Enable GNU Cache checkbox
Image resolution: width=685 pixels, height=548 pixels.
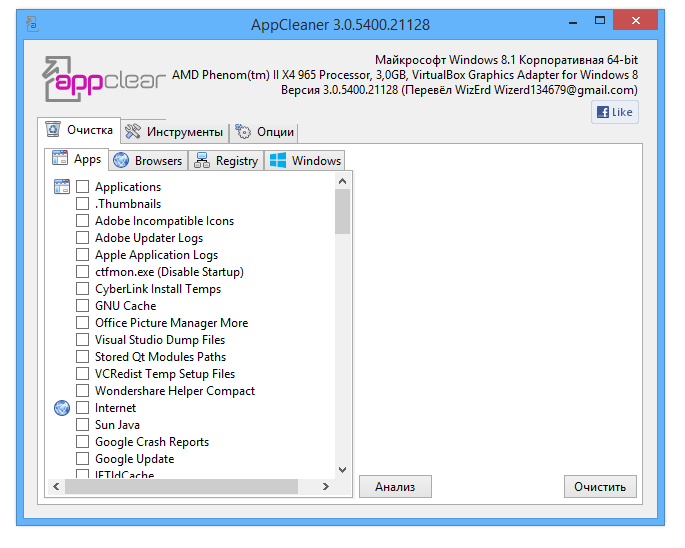click(83, 306)
